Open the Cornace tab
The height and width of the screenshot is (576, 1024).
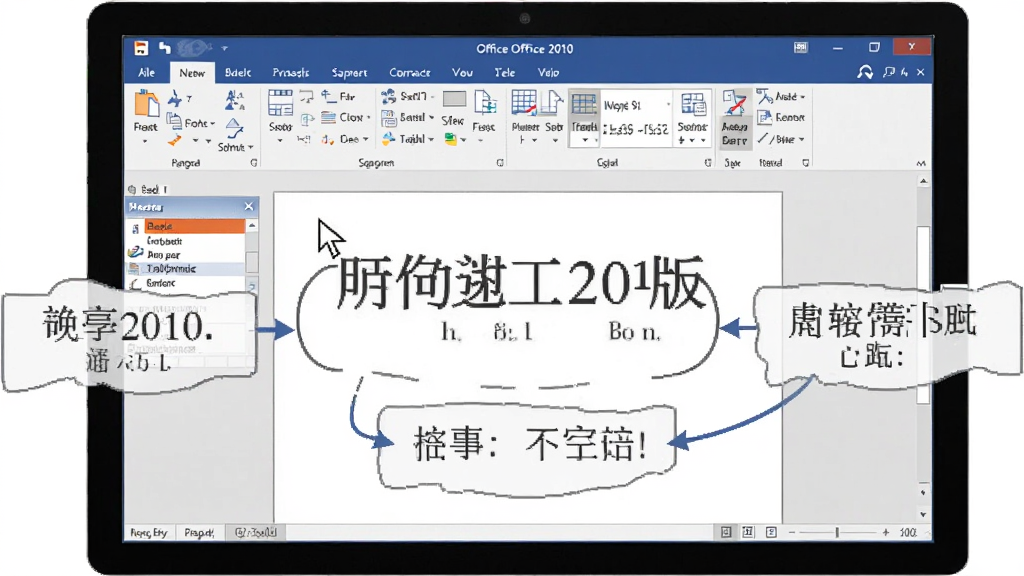[409, 72]
